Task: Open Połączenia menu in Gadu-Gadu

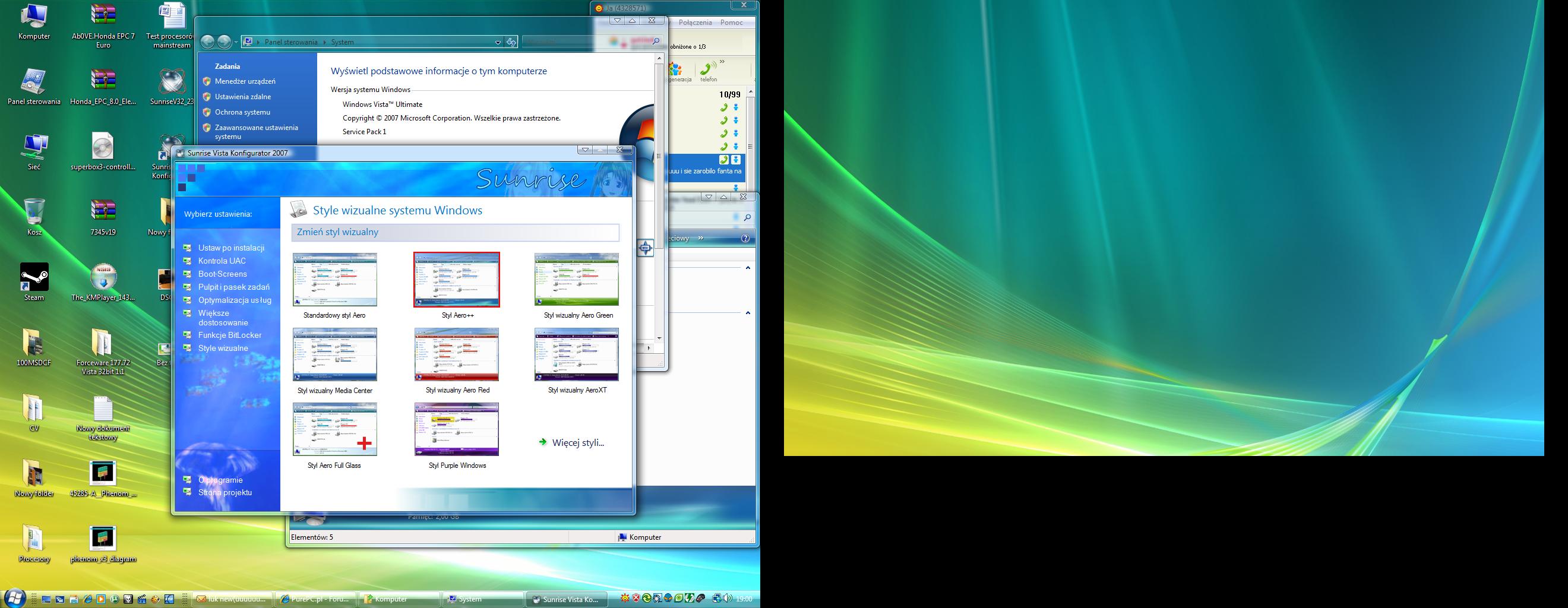Action: point(695,23)
